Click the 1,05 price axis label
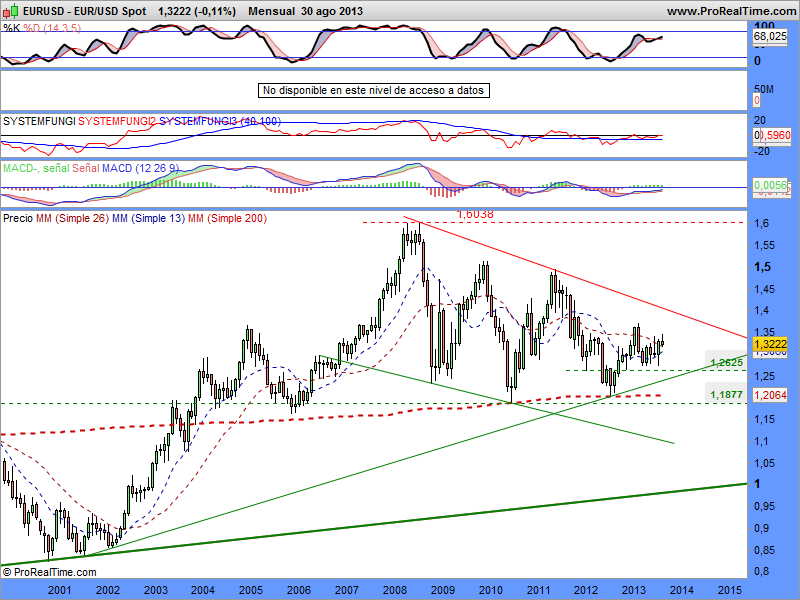 point(765,463)
